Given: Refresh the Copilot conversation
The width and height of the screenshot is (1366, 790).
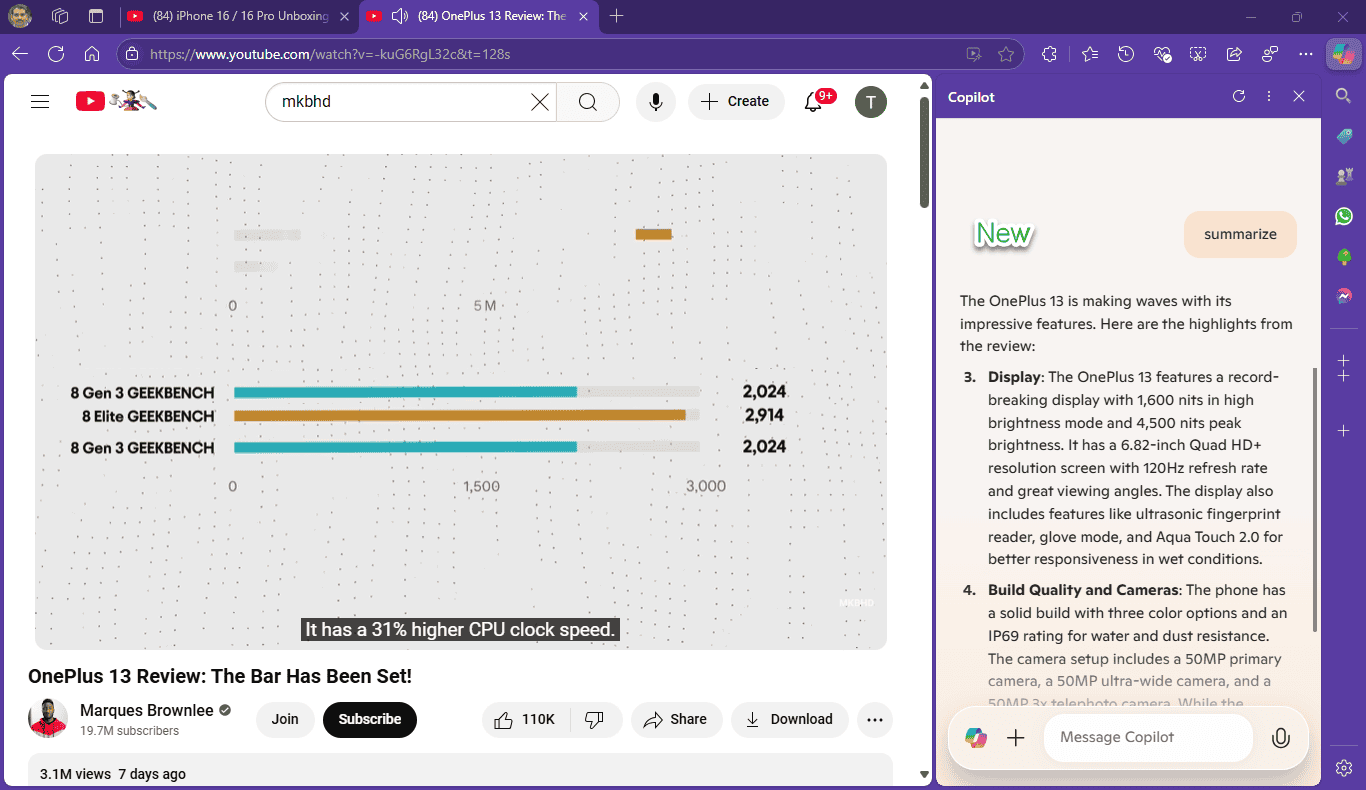Looking at the screenshot, I should 1239,97.
